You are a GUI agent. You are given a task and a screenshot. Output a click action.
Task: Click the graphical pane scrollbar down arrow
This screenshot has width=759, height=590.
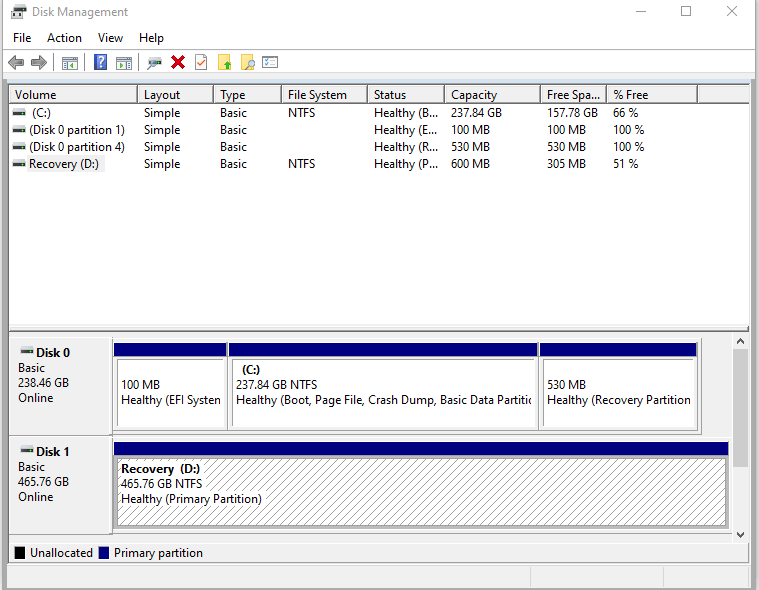point(740,534)
